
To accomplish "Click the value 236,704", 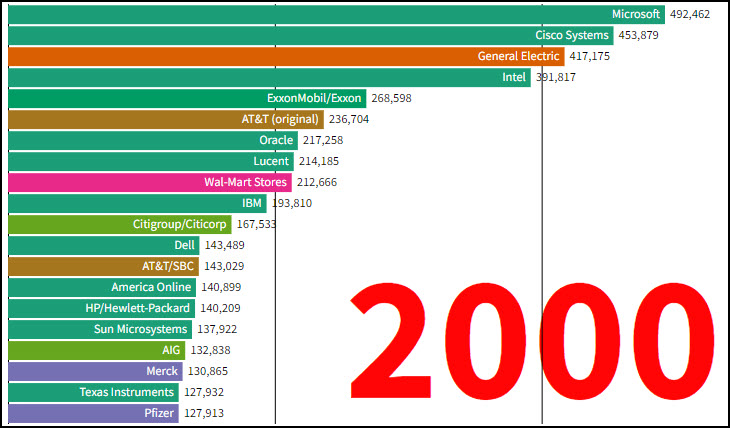I will (349, 119).
